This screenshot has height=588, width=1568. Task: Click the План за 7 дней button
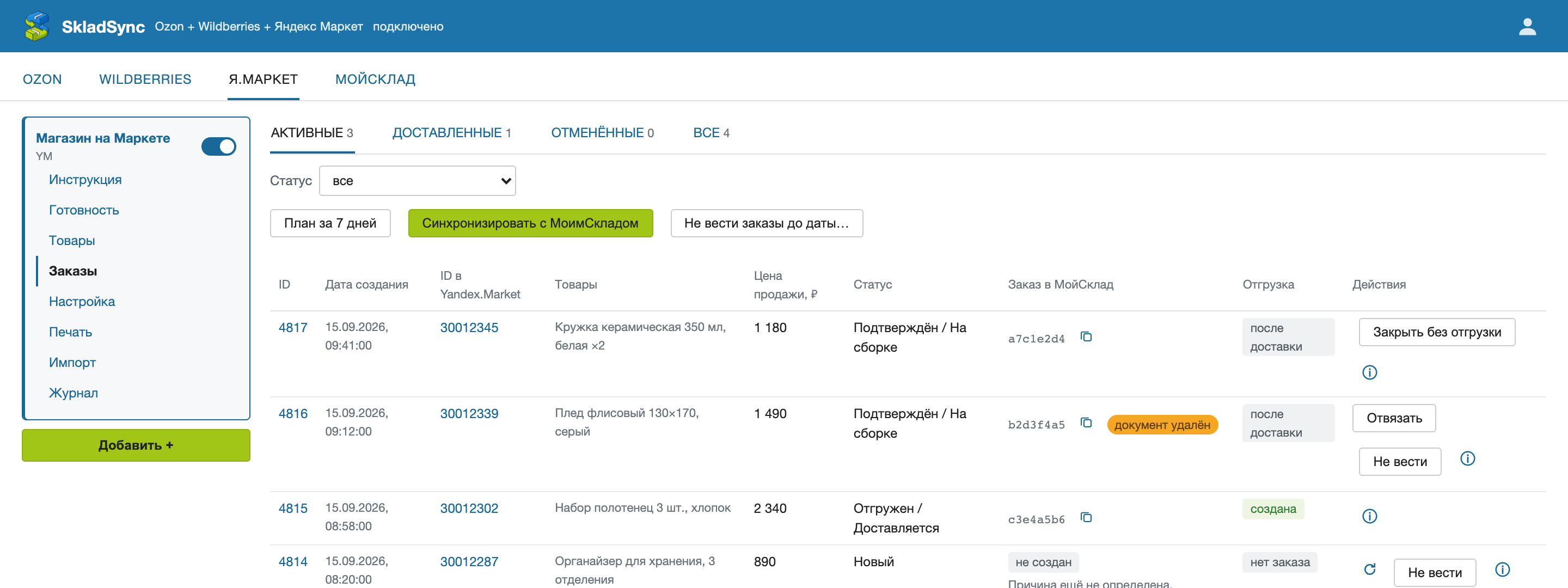(x=330, y=223)
